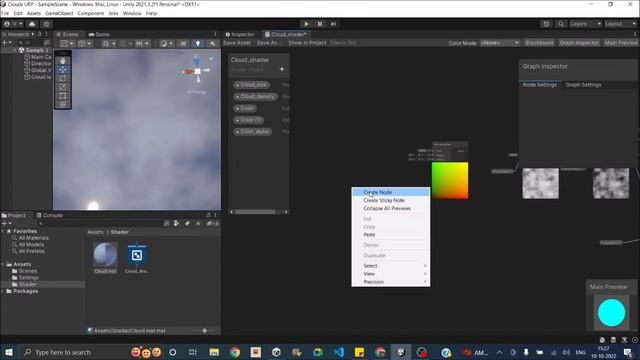This screenshot has width=640, height=360.
Task: Expand the Packages tree folder
Action: coord(3,291)
